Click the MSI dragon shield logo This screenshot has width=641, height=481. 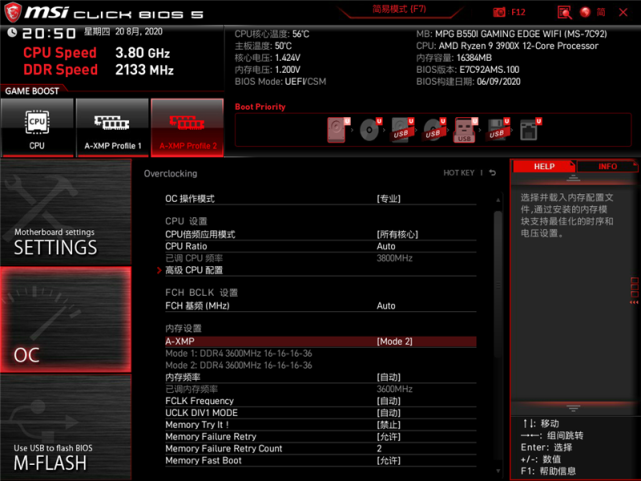(13, 12)
